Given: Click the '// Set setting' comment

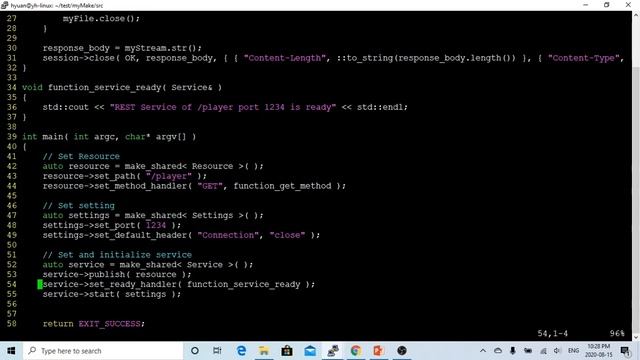Looking at the screenshot, I should [x=78, y=205].
